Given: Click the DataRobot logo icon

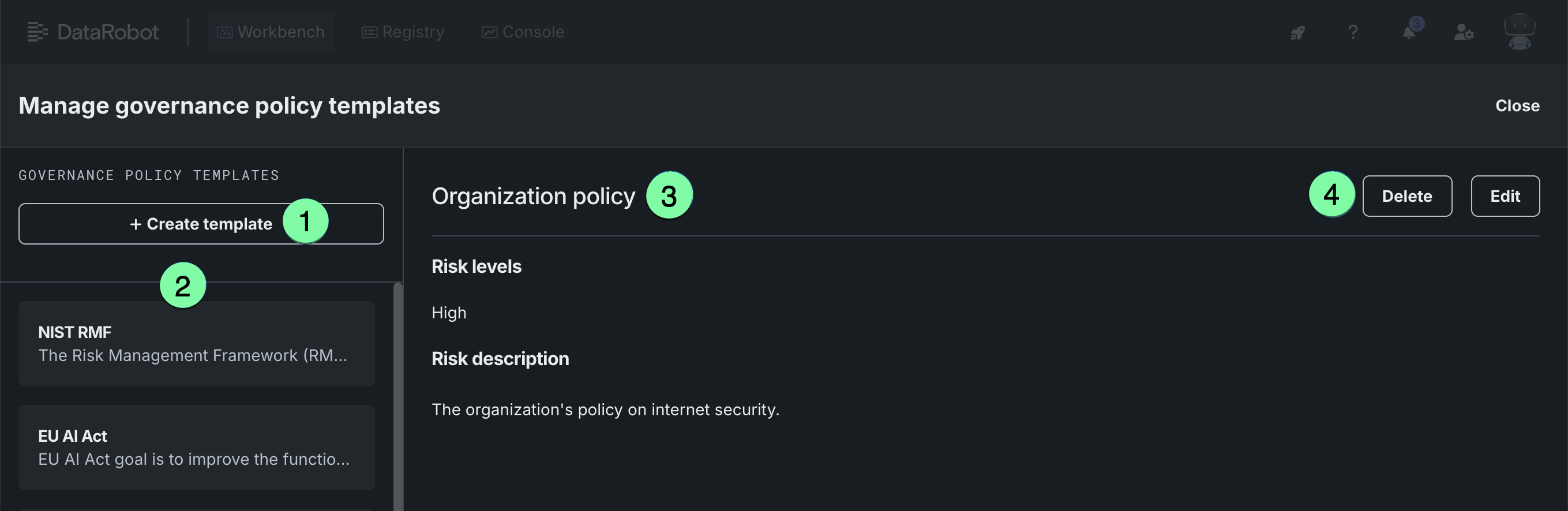Looking at the screenshot, I should point(37,32).
